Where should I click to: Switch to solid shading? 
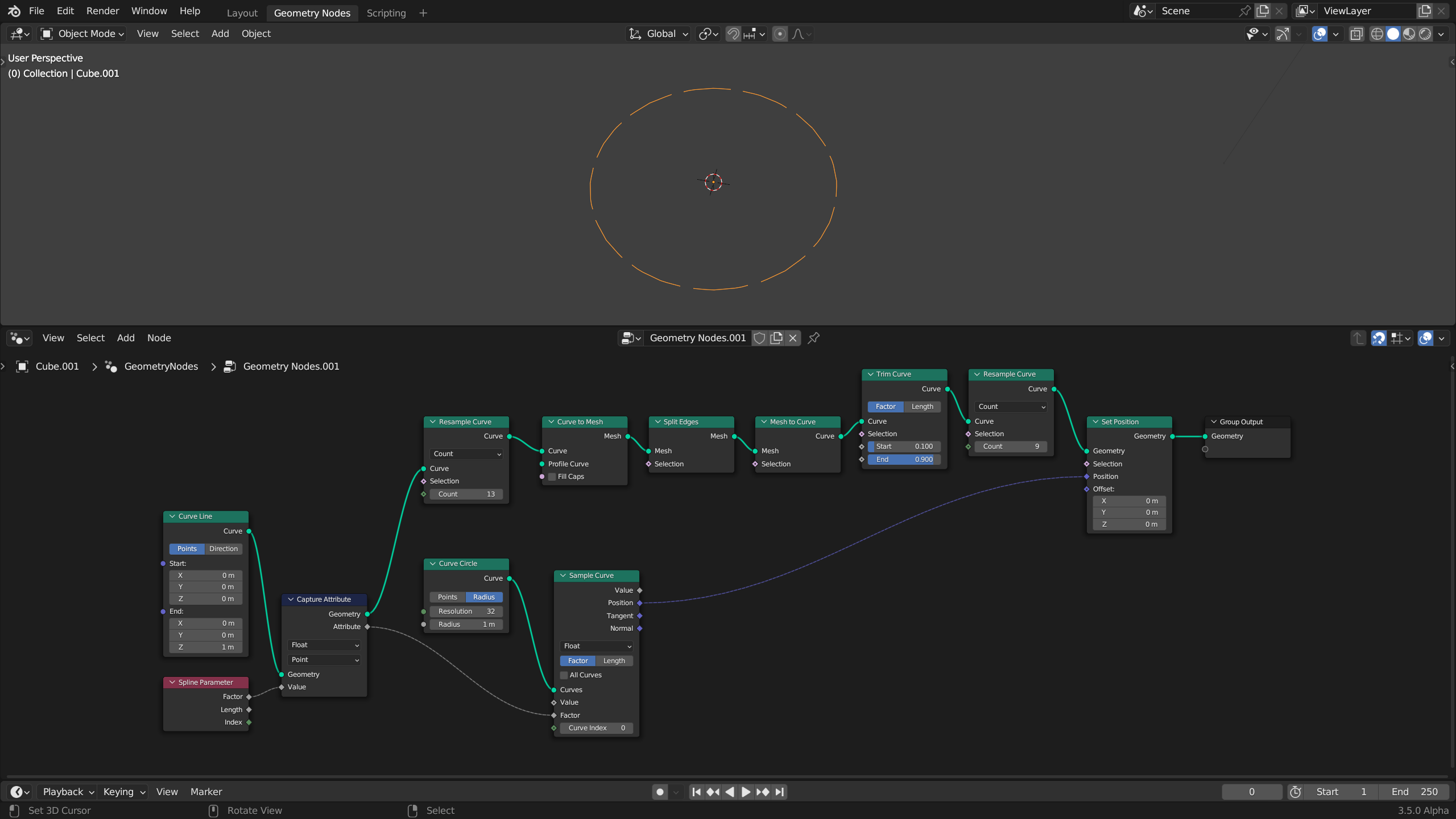pos(1393,34)
